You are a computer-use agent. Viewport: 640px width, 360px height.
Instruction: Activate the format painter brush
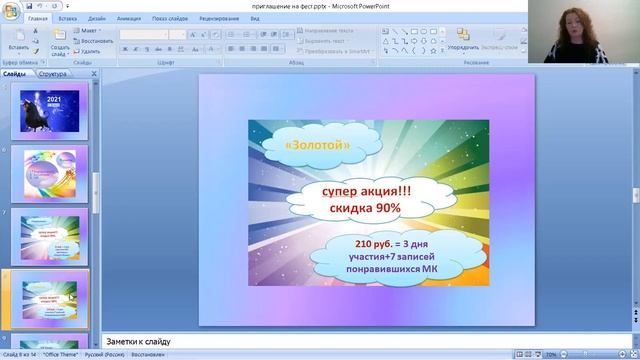[36, 51]
